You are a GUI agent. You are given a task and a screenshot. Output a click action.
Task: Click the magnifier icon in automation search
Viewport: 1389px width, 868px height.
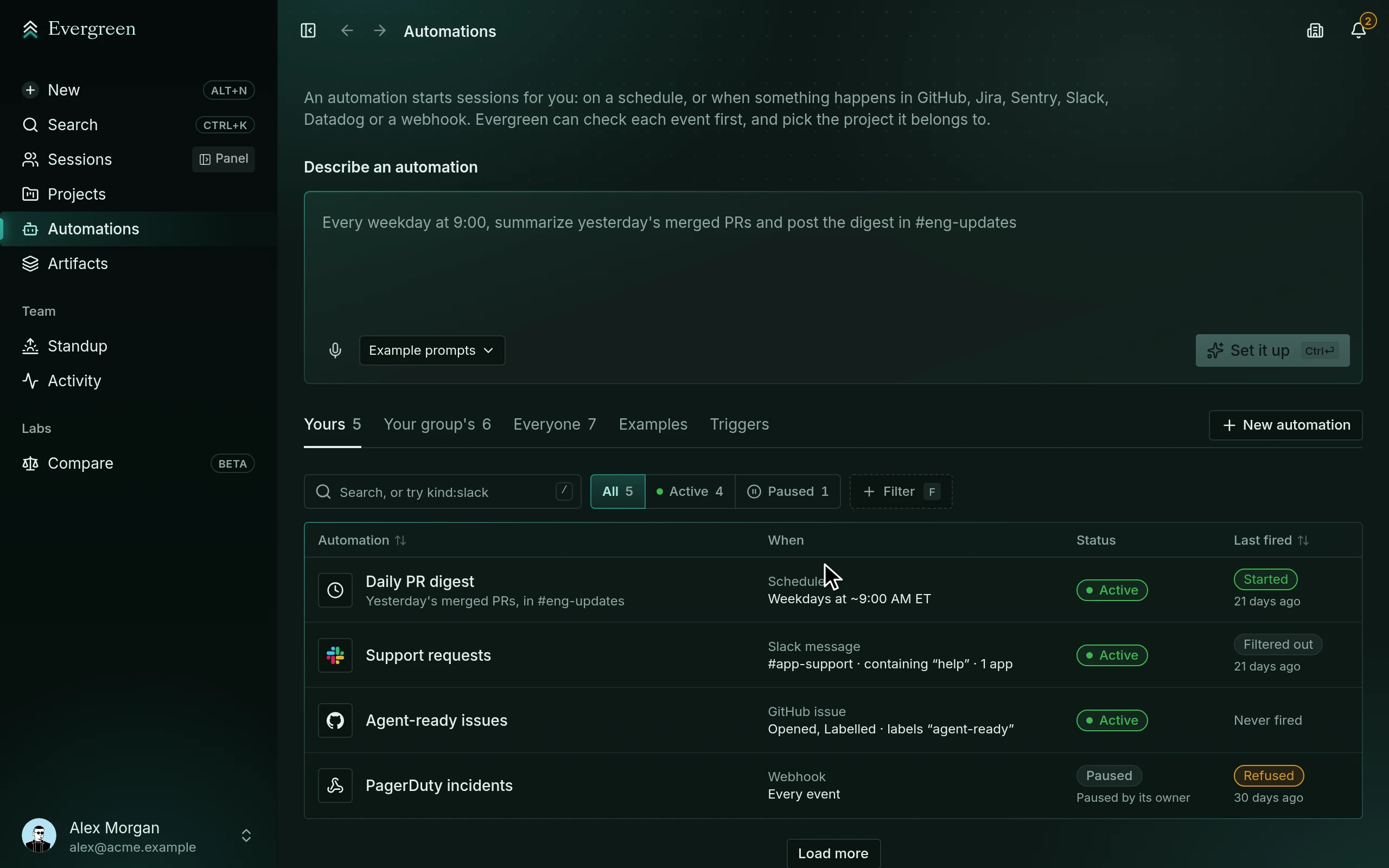pyautogui.click(x=323, y=492)
